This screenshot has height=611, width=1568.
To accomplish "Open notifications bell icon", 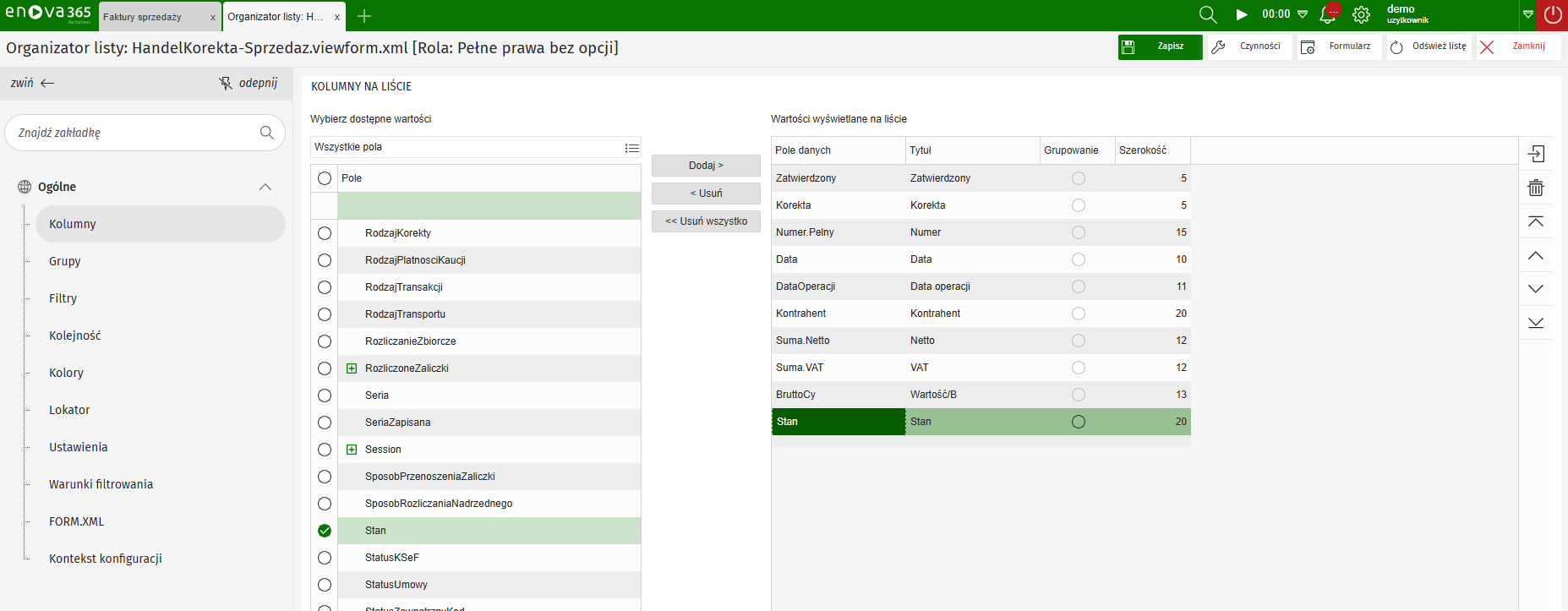I will point(1328,14).
